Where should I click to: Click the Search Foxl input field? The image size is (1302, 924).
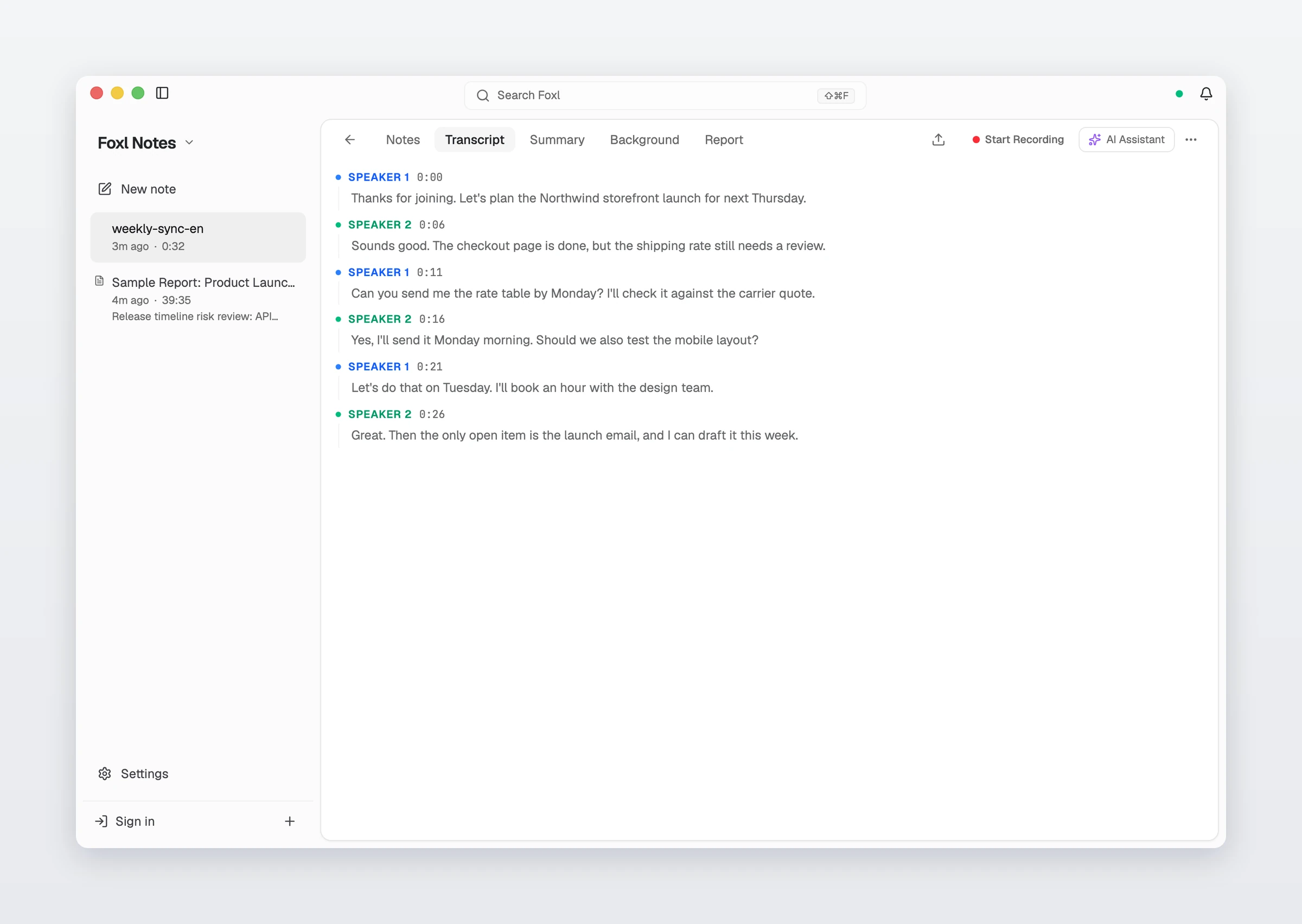click(665, 95)
